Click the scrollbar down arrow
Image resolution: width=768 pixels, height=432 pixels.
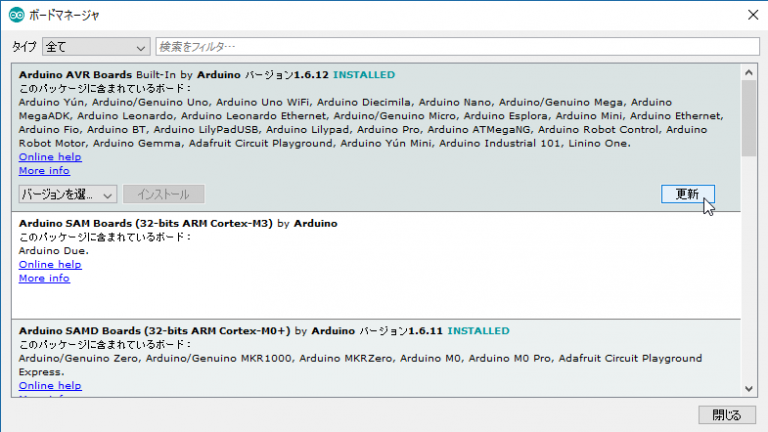coord(749,388)
